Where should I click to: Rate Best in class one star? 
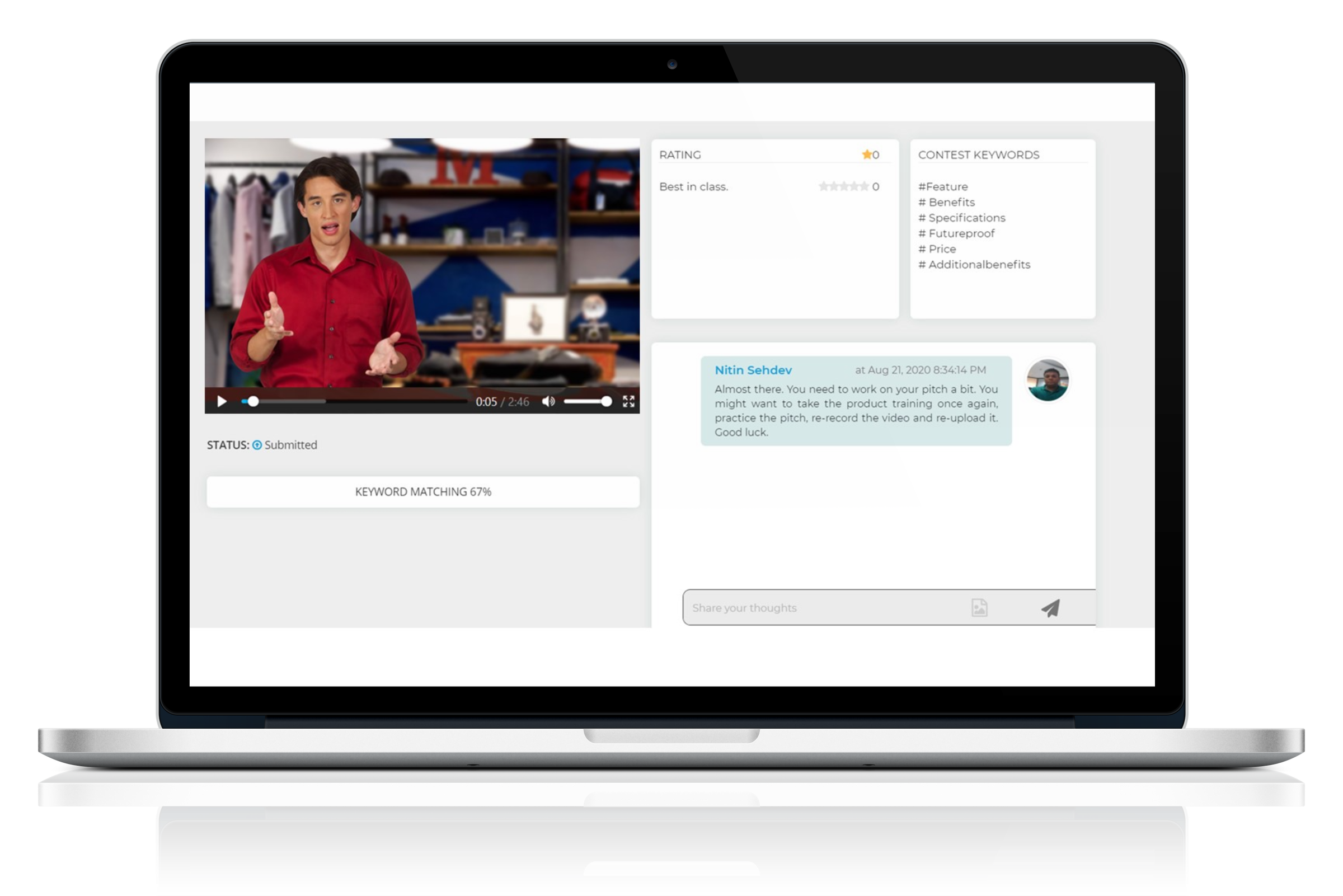pos(824,186)
